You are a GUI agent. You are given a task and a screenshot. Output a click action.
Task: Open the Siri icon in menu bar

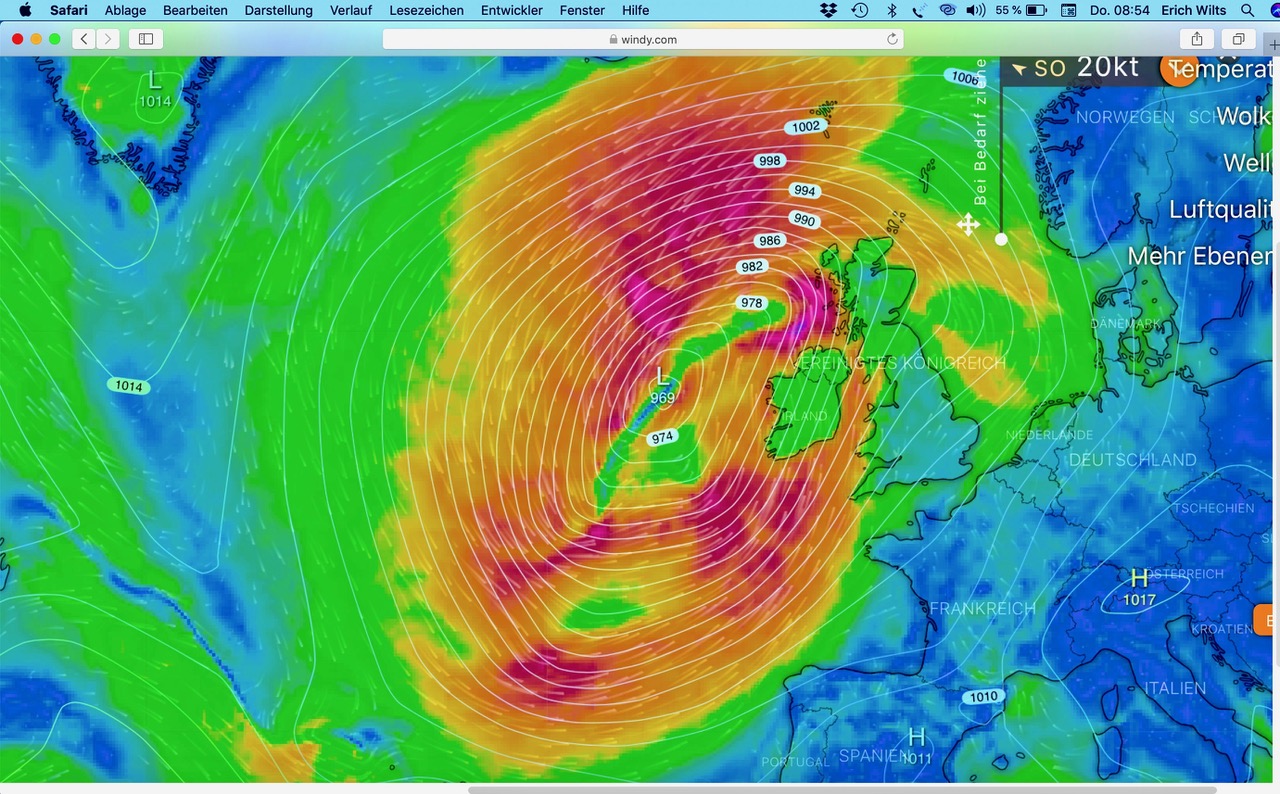click(x=1274, y=10)
